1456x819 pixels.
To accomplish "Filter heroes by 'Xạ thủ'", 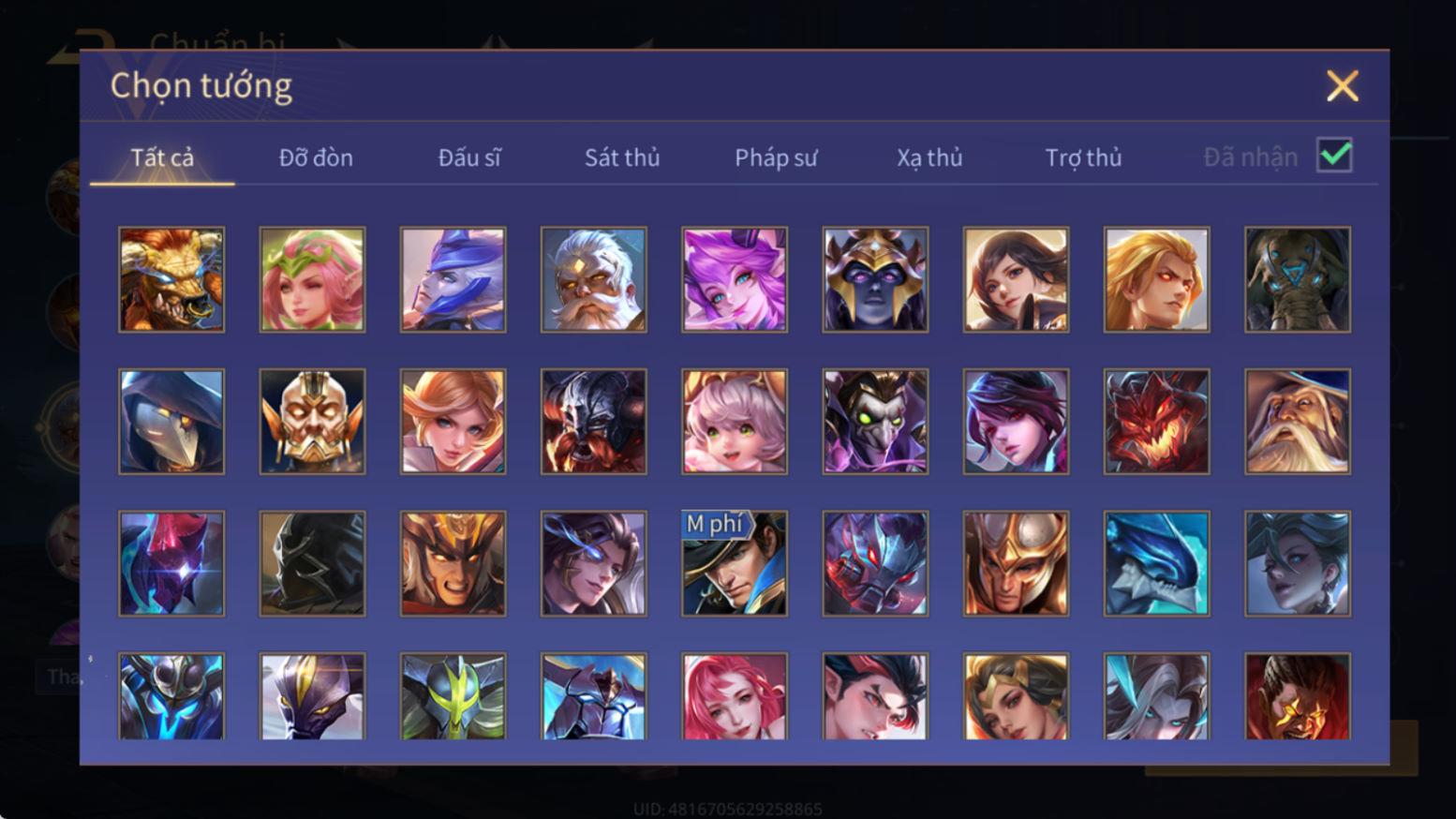I will point(929,157).
